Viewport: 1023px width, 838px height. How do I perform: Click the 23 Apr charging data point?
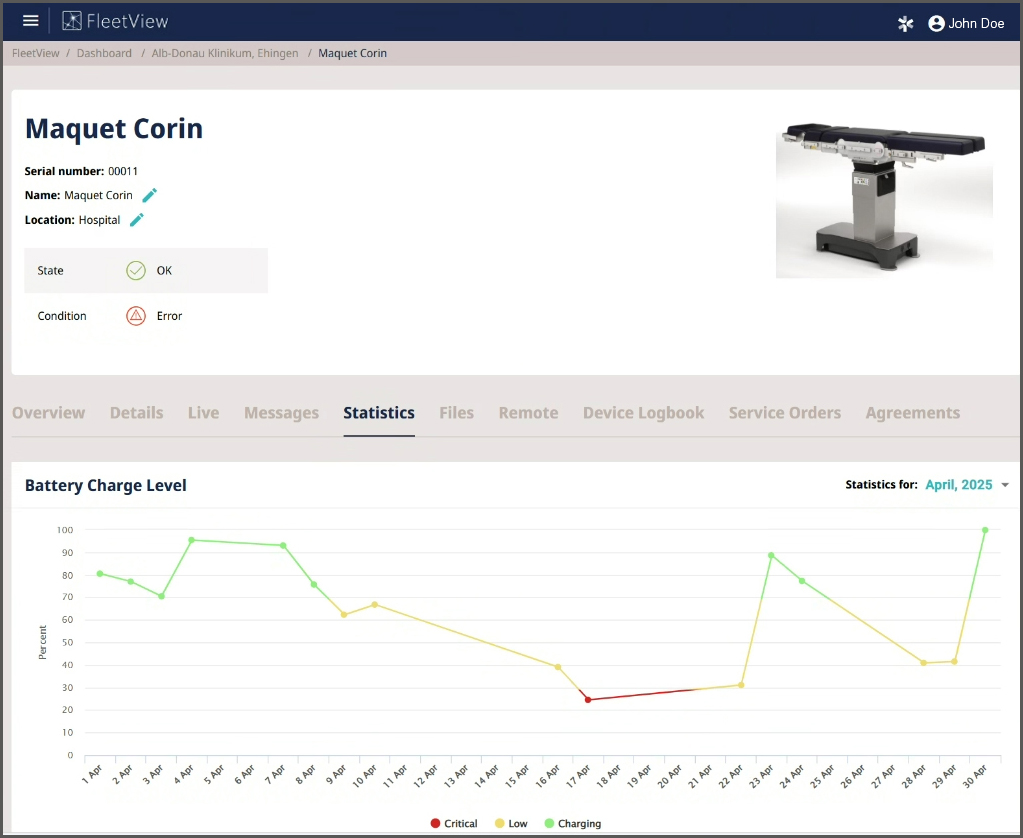(771, 555)
